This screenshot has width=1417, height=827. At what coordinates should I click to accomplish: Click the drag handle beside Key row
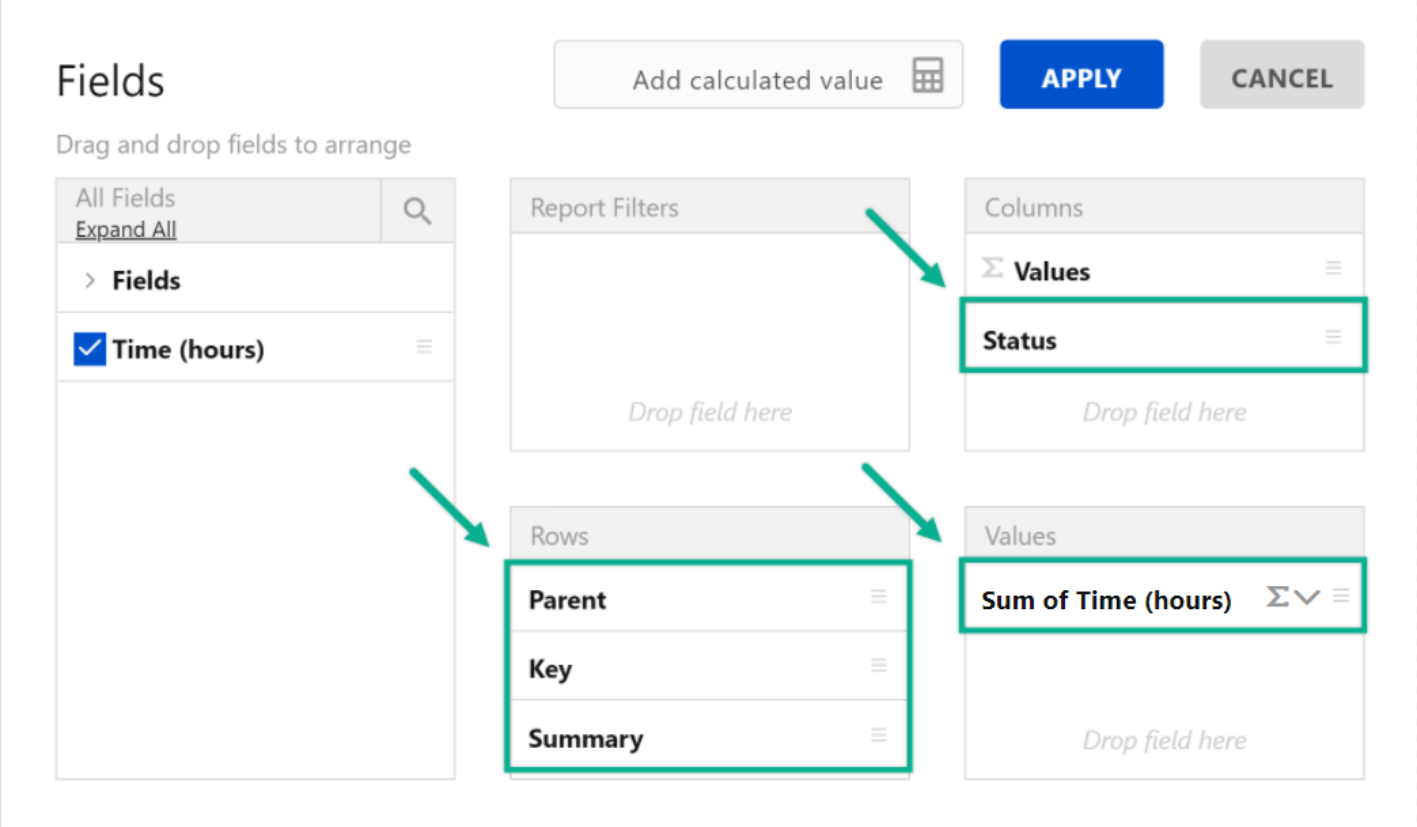coord(878,666)
